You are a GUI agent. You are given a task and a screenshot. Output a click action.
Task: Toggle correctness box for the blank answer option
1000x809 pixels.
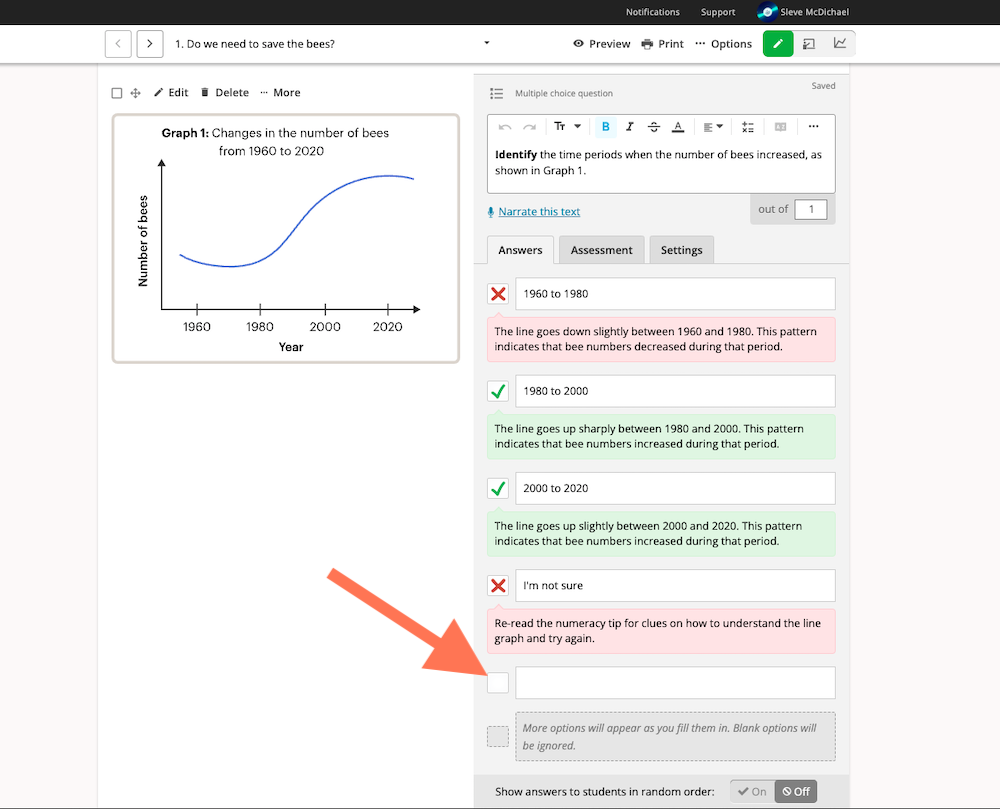(498, 683)
